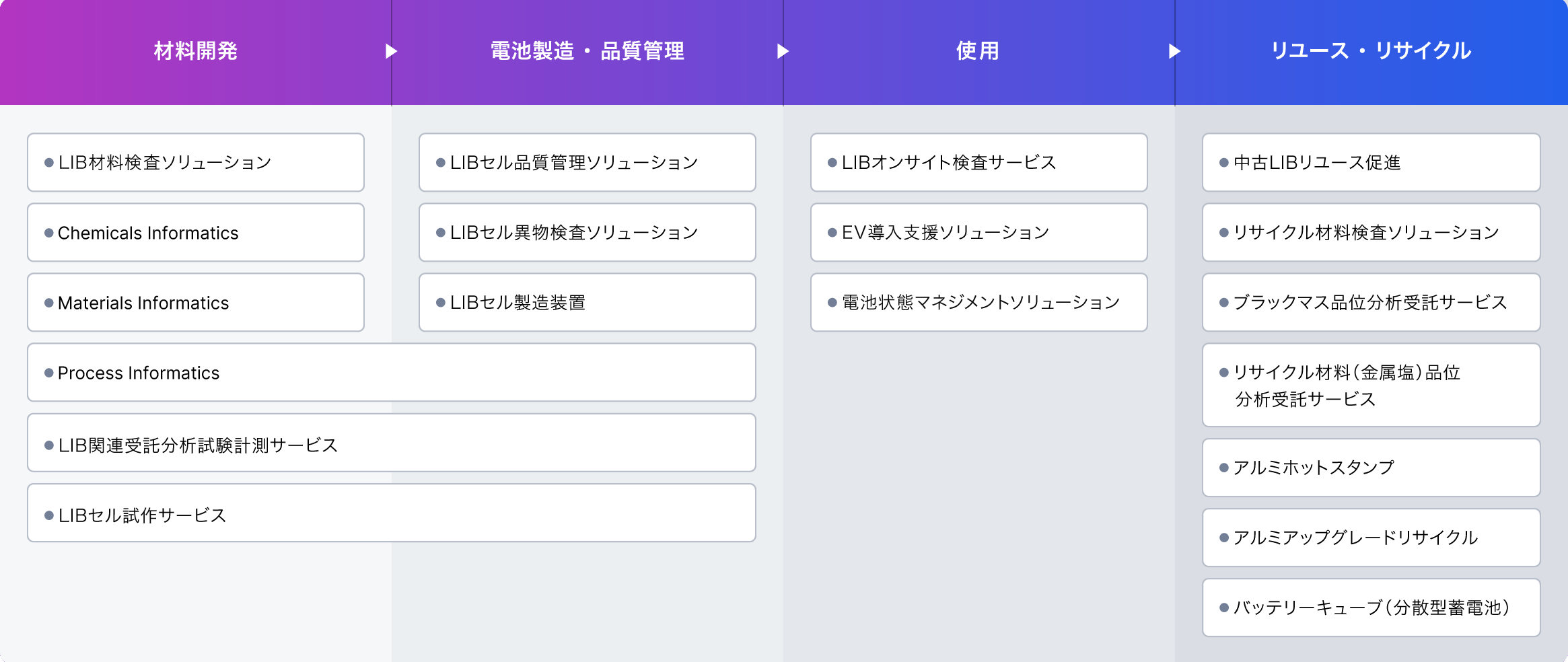Select the 電池製造・品質管理 header tab
The image size is (1568, 662).
[587, 51]
